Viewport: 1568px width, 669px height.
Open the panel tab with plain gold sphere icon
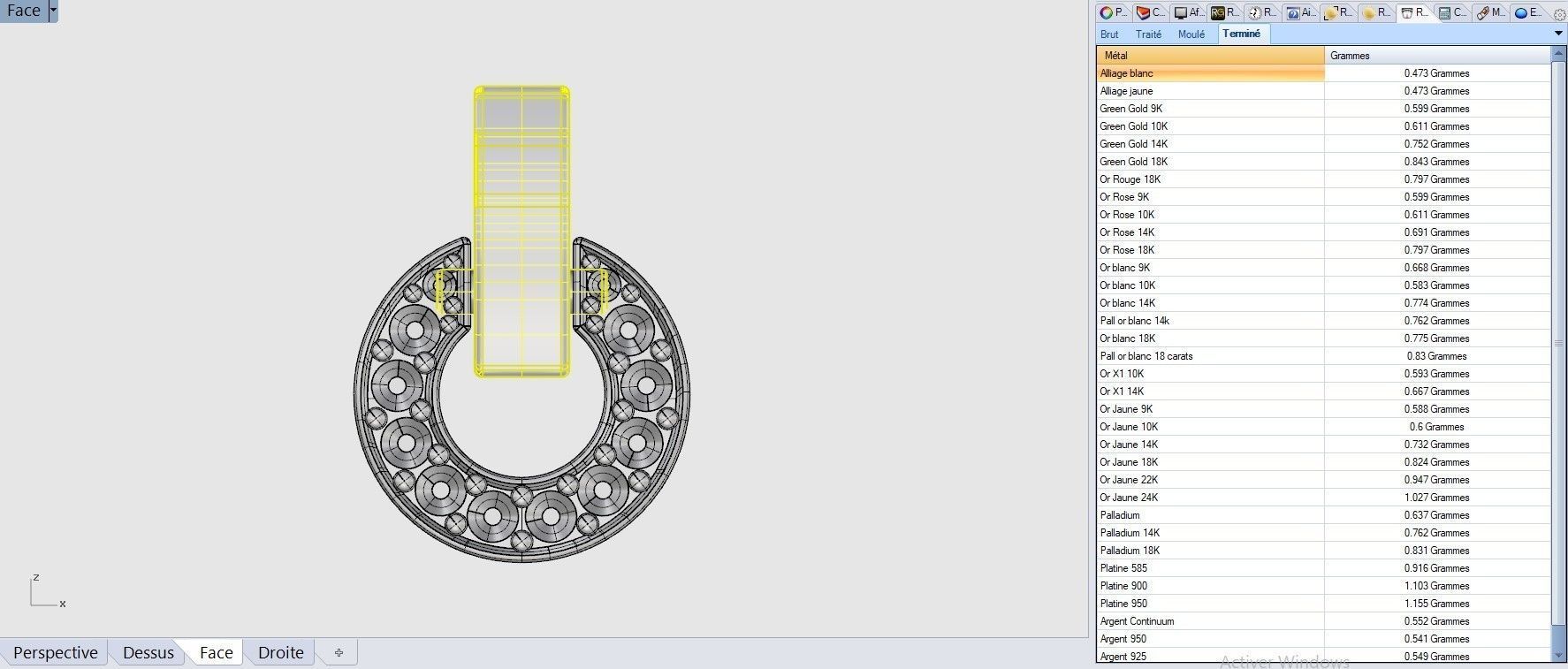pyautogui.click(x=1377, y=12)
